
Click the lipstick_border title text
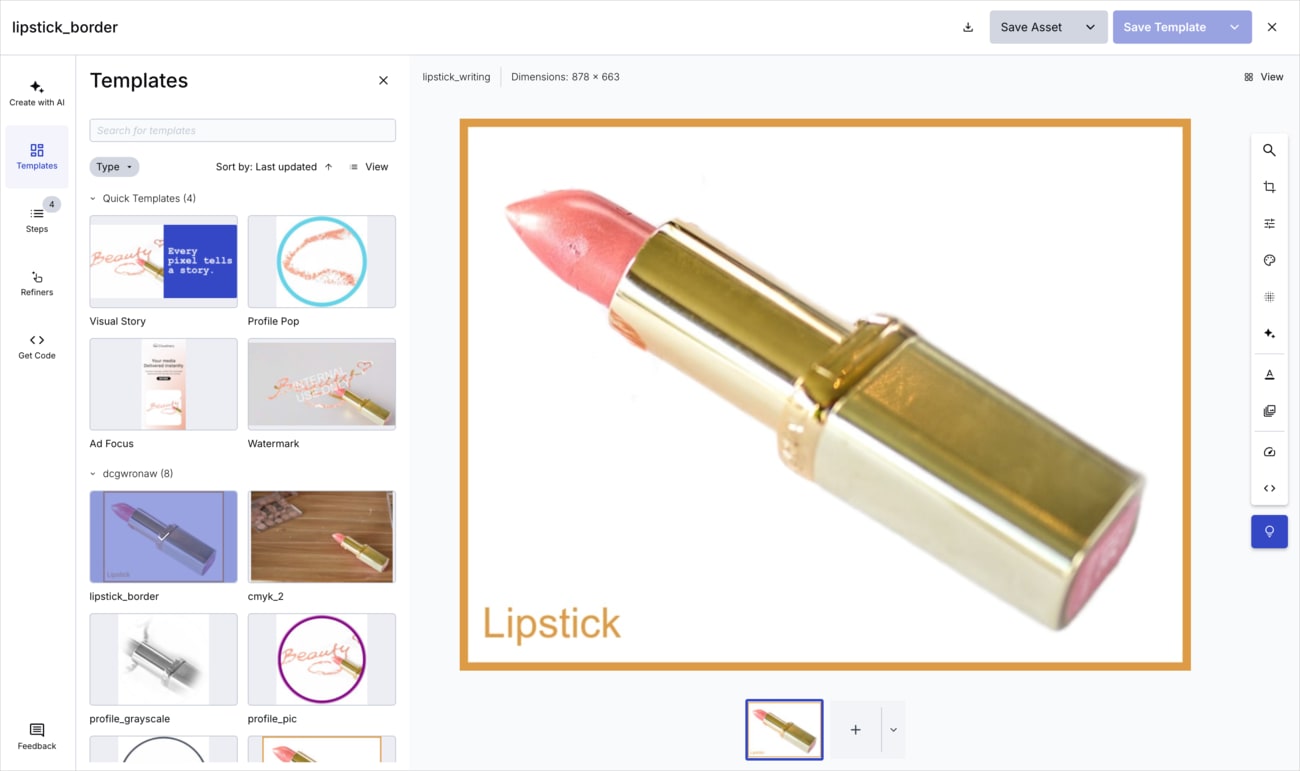point(65,27)
